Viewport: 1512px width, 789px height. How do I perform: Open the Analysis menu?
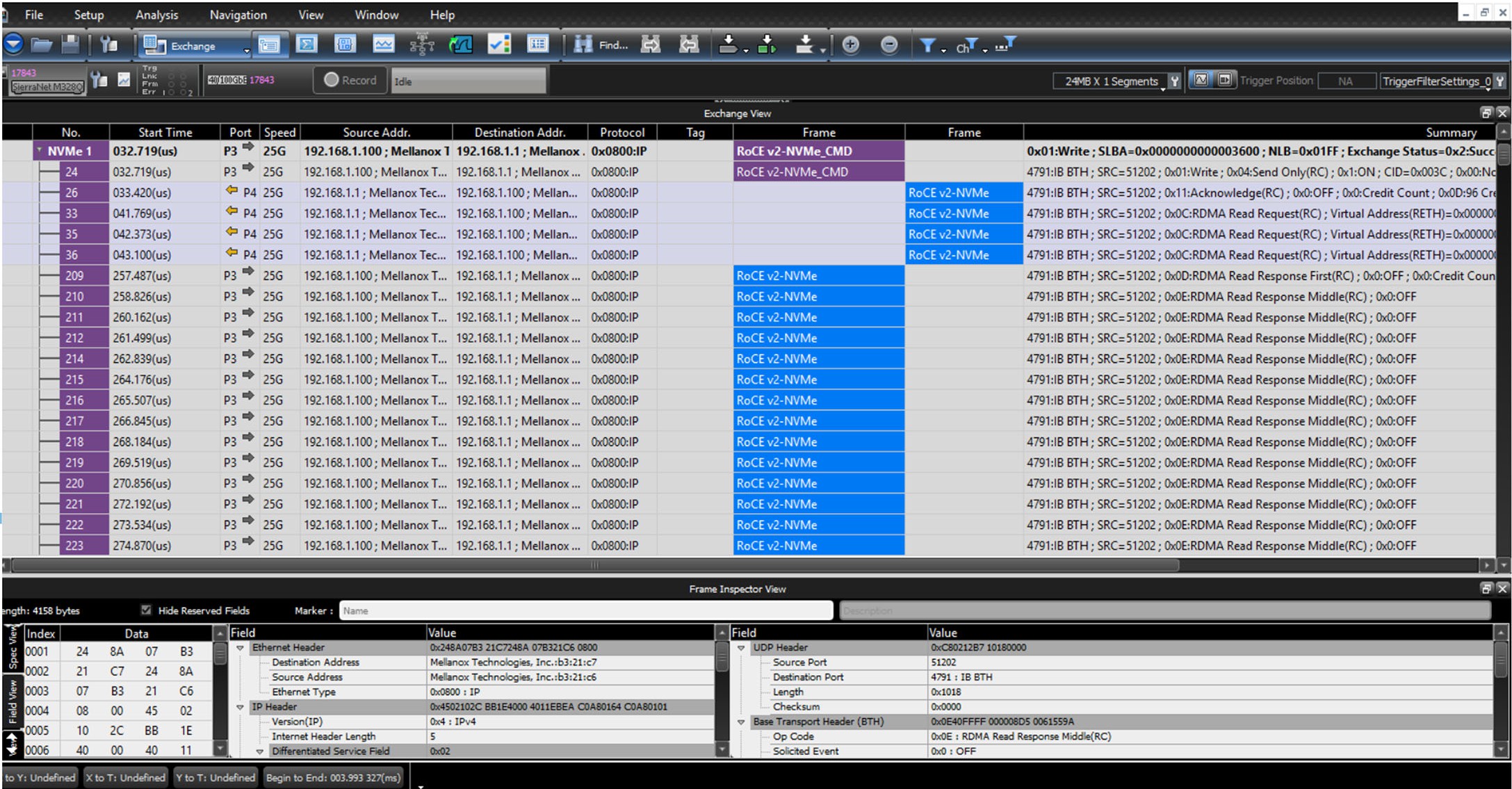pyautogui.click(x=156, y=15)
